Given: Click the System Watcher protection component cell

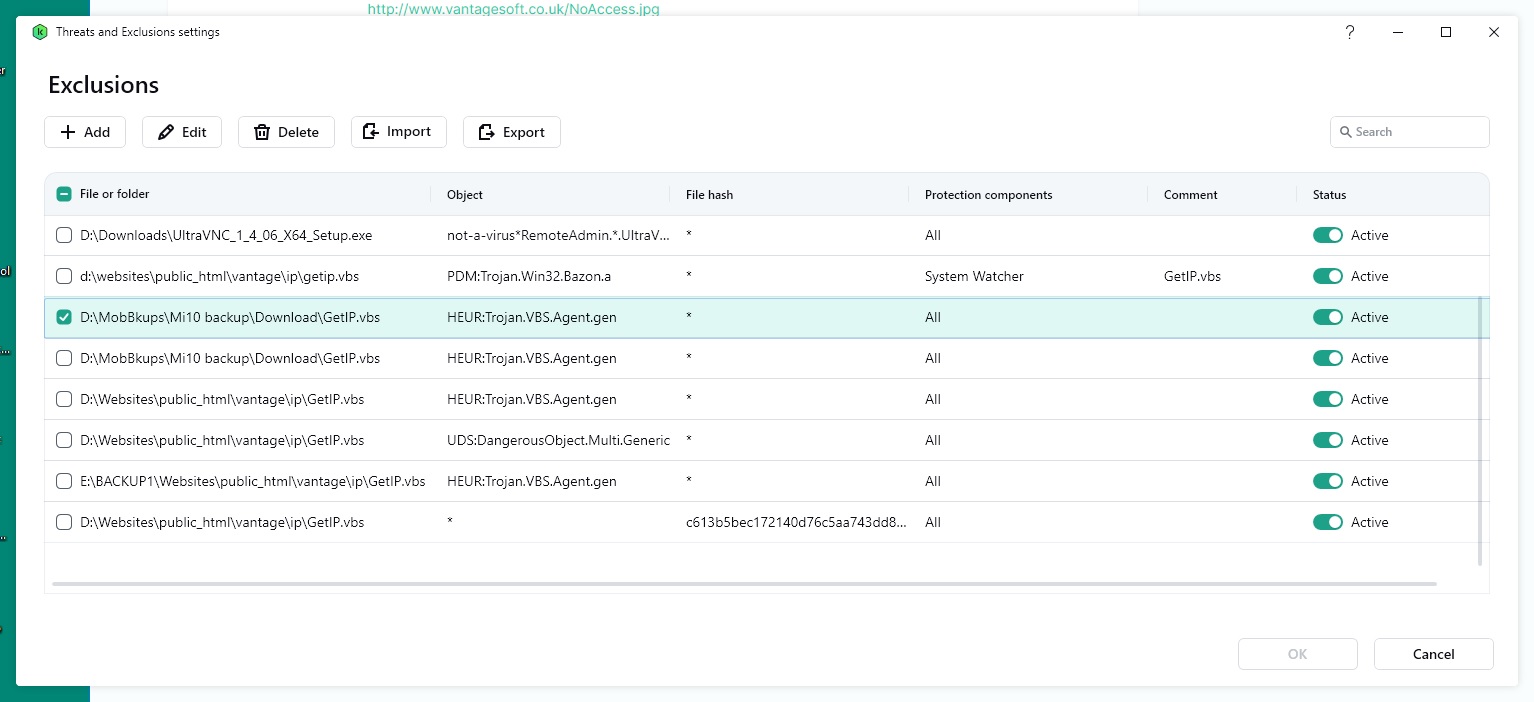Looking at the screenshot, I should pyautogui.click(x=974, y=276).
